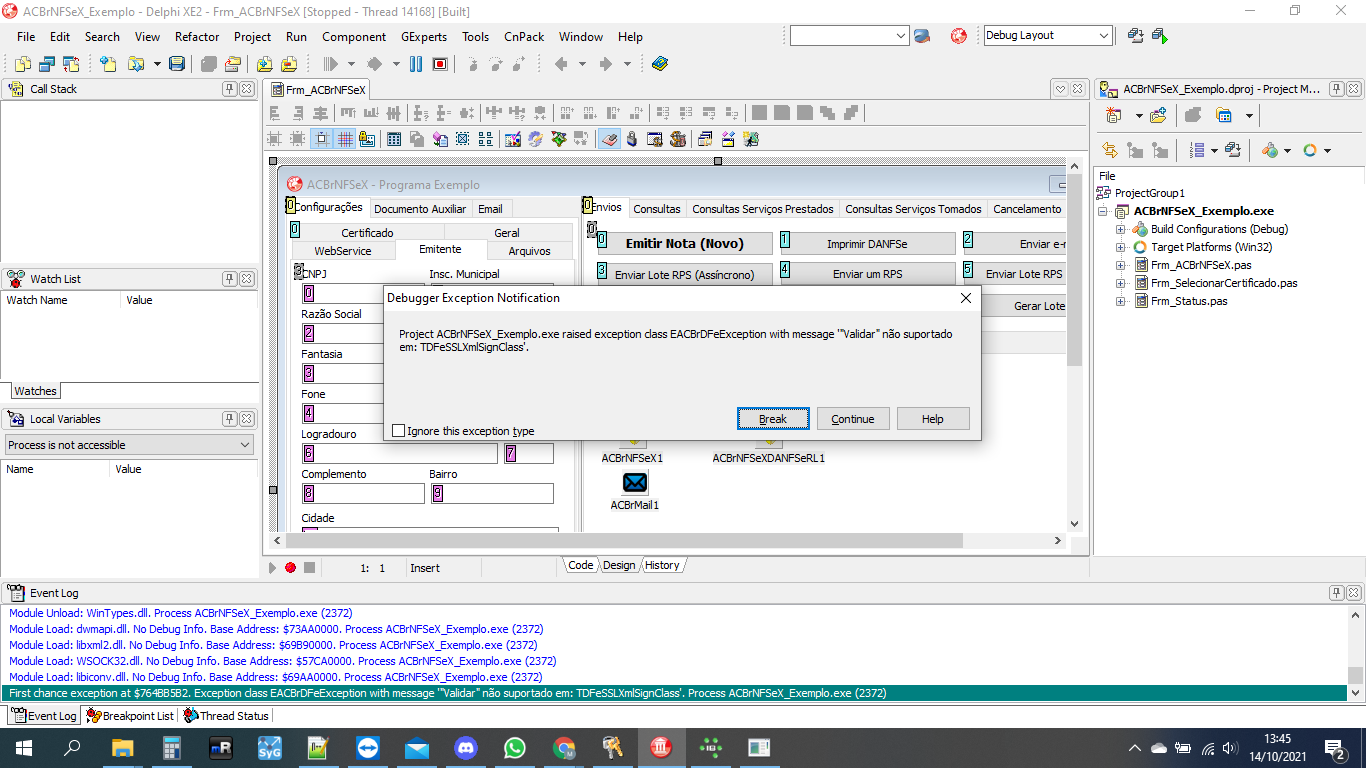Collapse ACBrNFSeX_Exemplo.exe project node
Viewport: 1366px width, 768px height.
tap(1103, 211)
